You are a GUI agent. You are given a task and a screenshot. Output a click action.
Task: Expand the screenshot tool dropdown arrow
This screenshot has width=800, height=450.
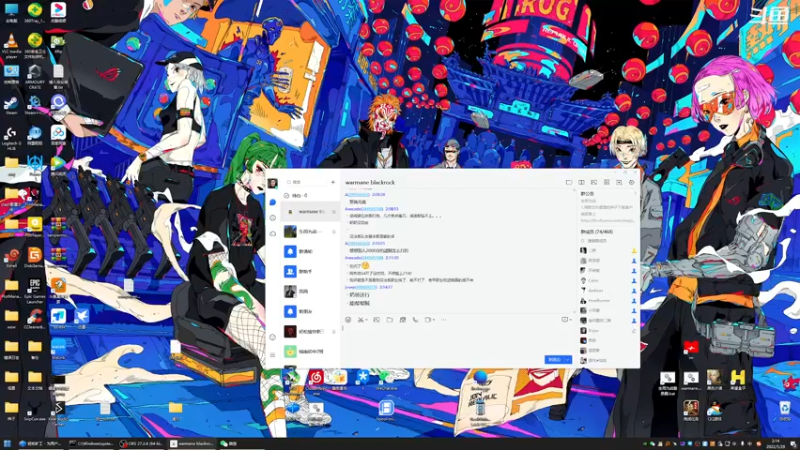(x=366, y=320)
